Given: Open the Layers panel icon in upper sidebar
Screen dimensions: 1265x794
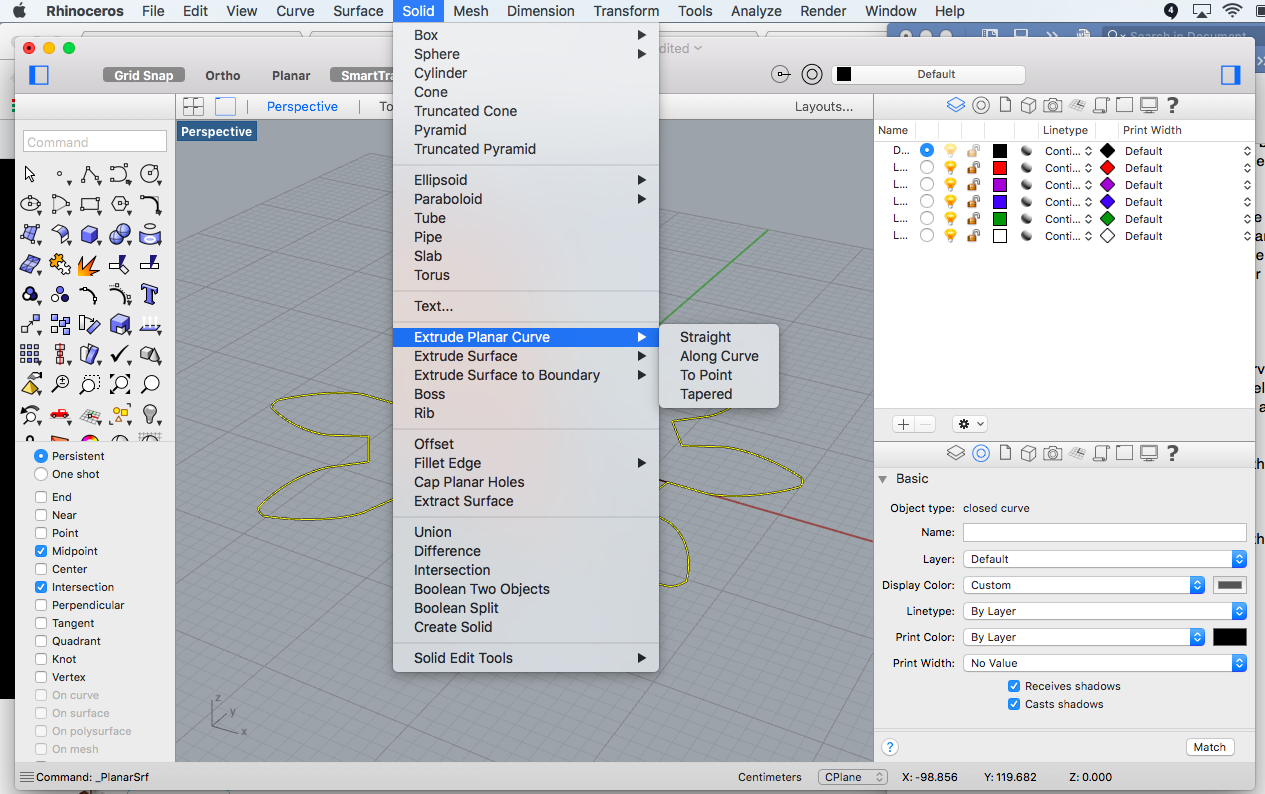Looking at the screenshot, I should [955, 105].
